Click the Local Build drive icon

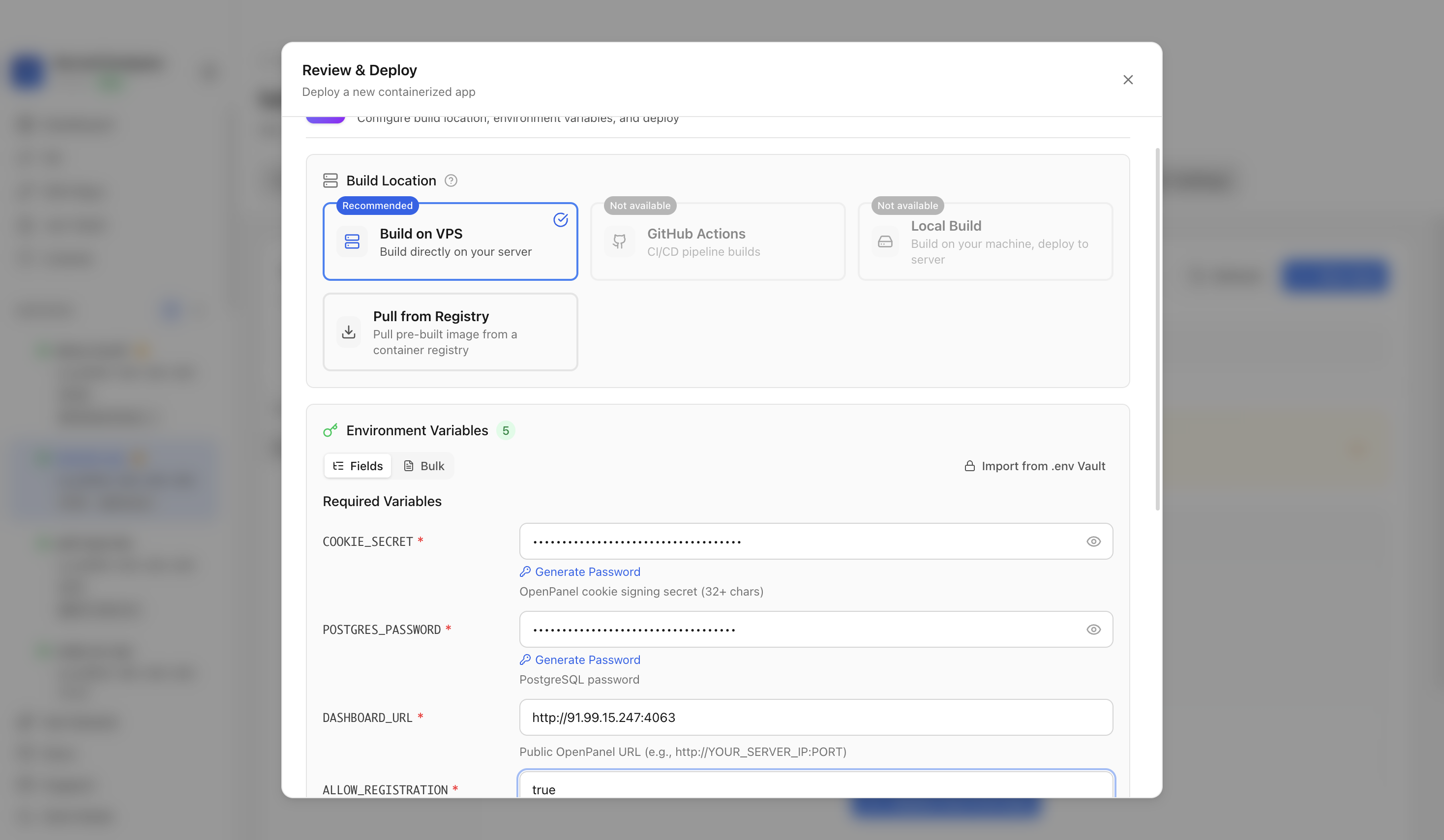point(885,241)
